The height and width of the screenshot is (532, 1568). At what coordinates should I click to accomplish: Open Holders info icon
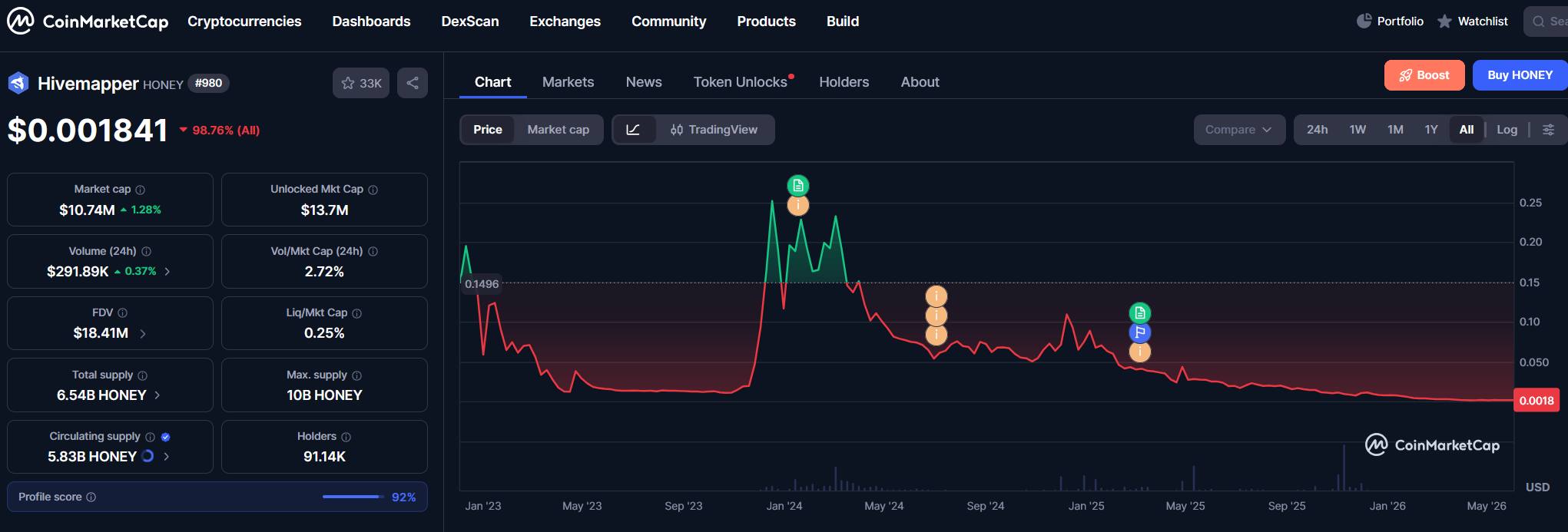coord(346,437)
